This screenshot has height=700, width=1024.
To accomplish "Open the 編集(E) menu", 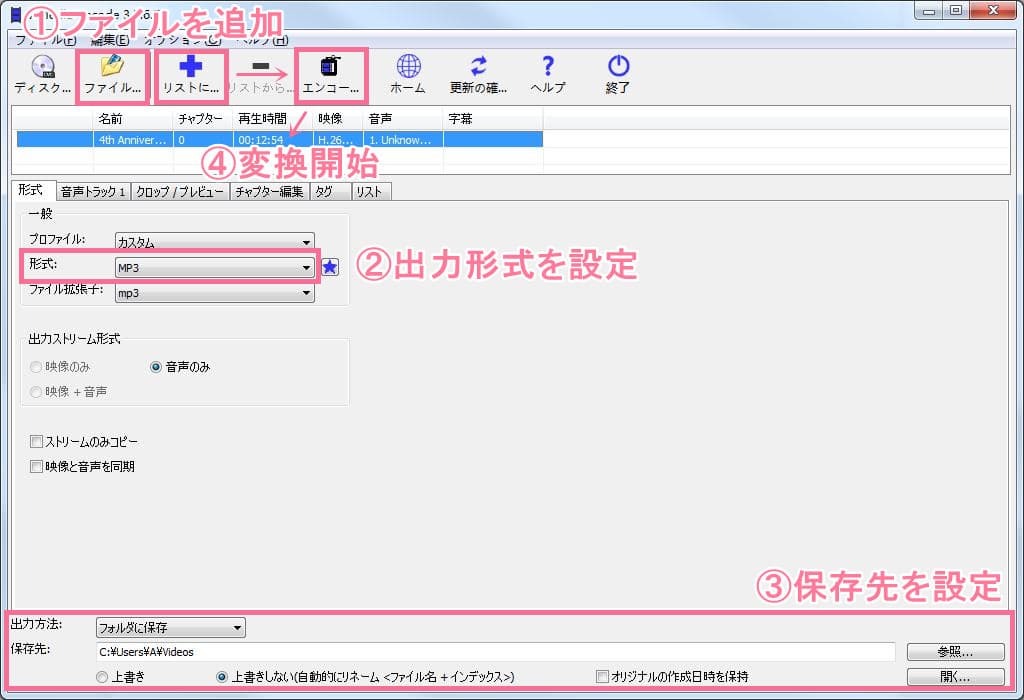I will pyautogui.click(x=110, y=40).
